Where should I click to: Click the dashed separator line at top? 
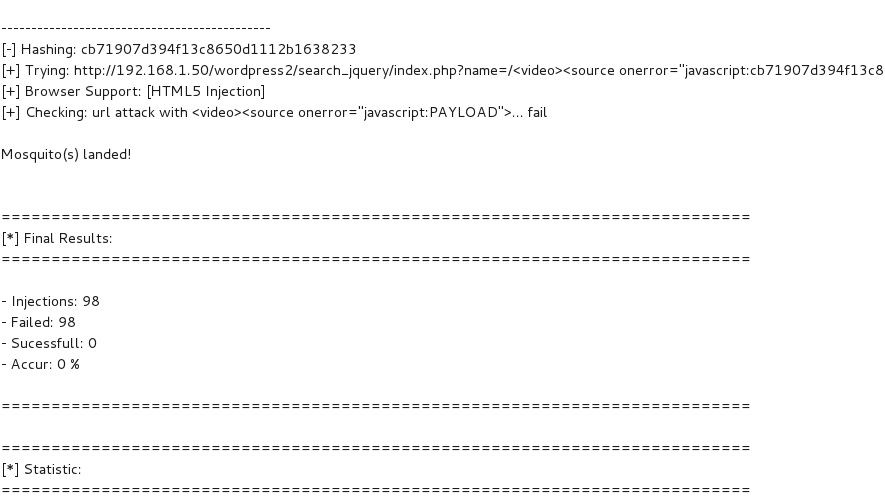click(x=136, y=28)
